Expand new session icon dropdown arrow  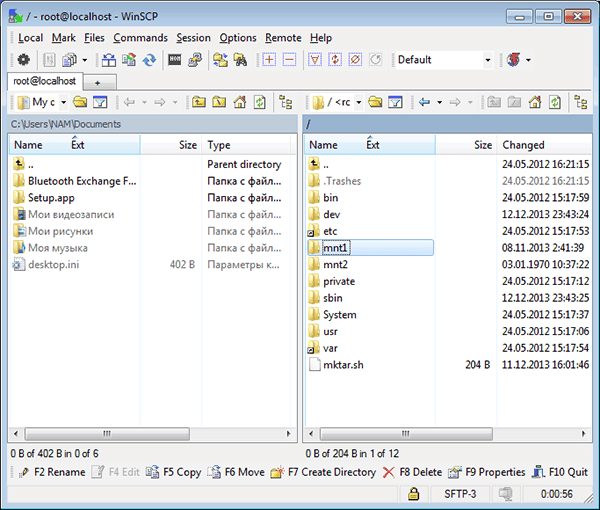528,60
